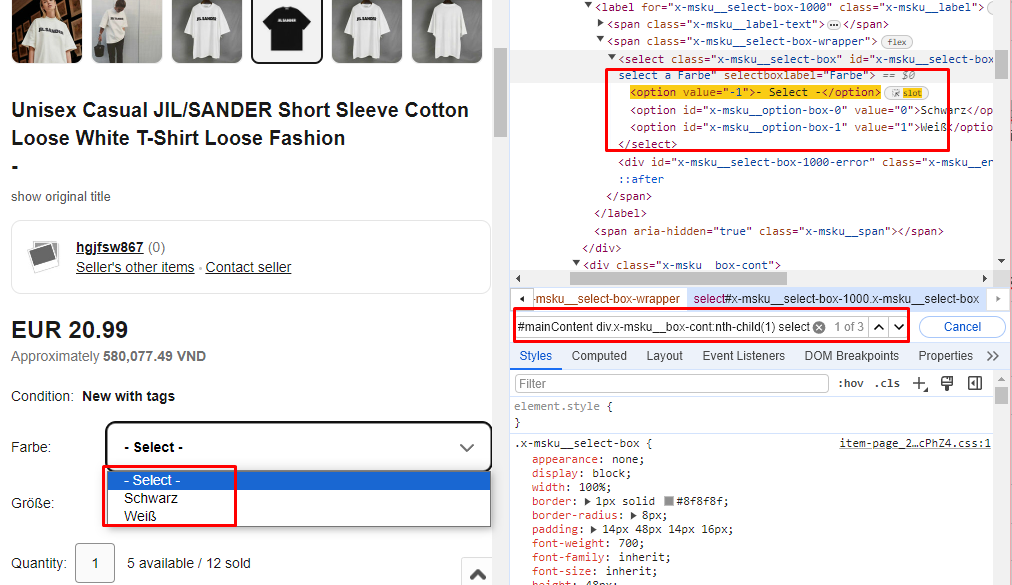Switch to the Computed tab

[x=599, y=356]
